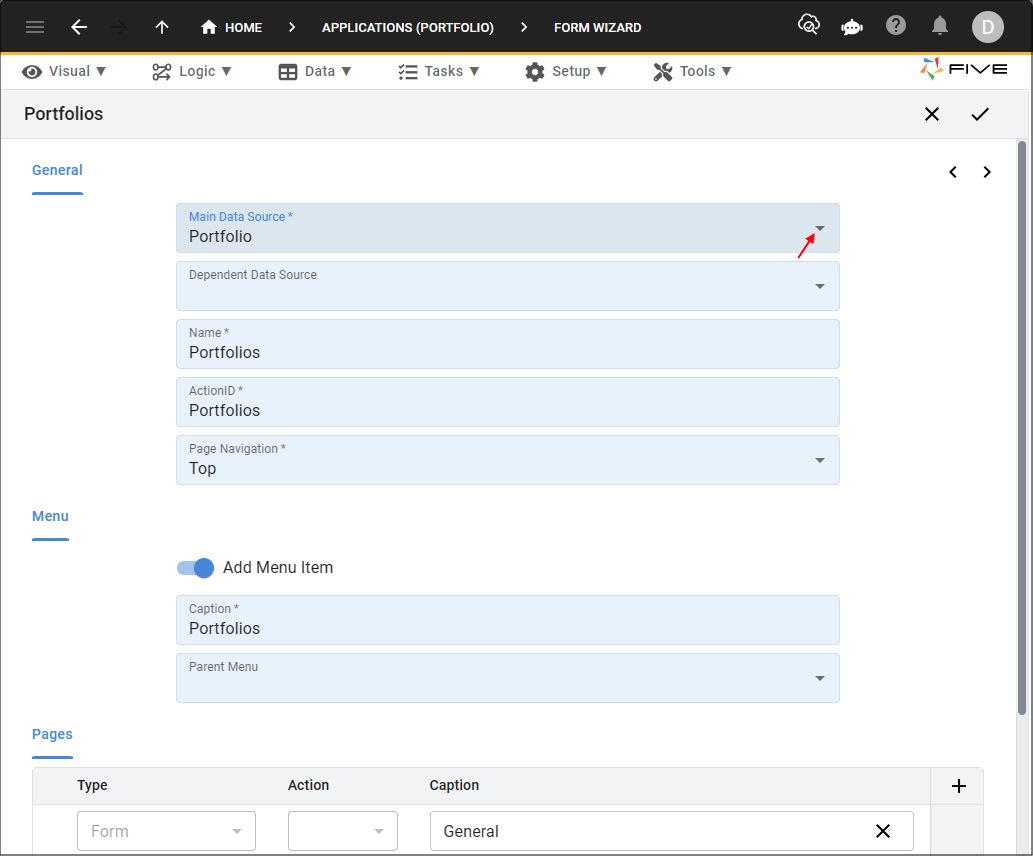Open the chat bot icon
1033x856 pixels.
tap(852, 27)
